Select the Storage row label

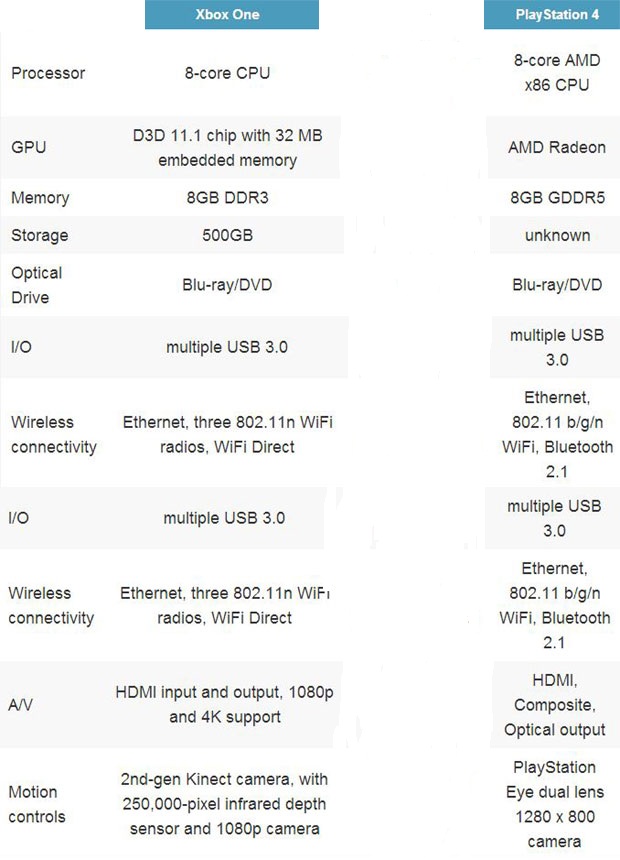coord(40,236)
